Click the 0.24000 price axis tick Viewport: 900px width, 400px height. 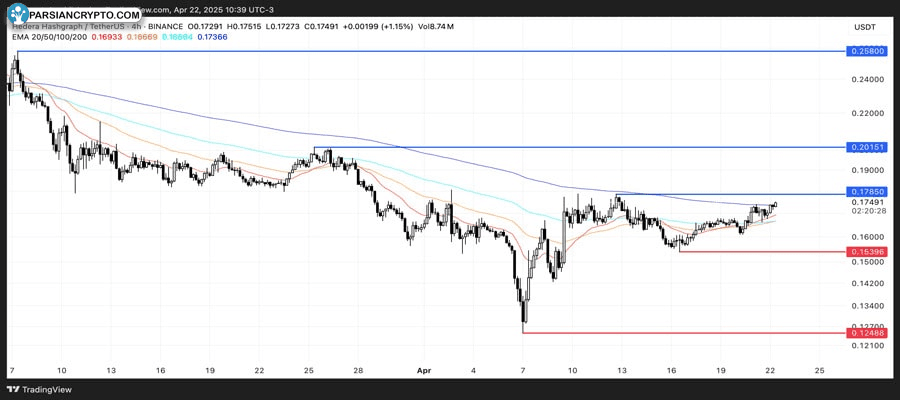coord(868,79)
